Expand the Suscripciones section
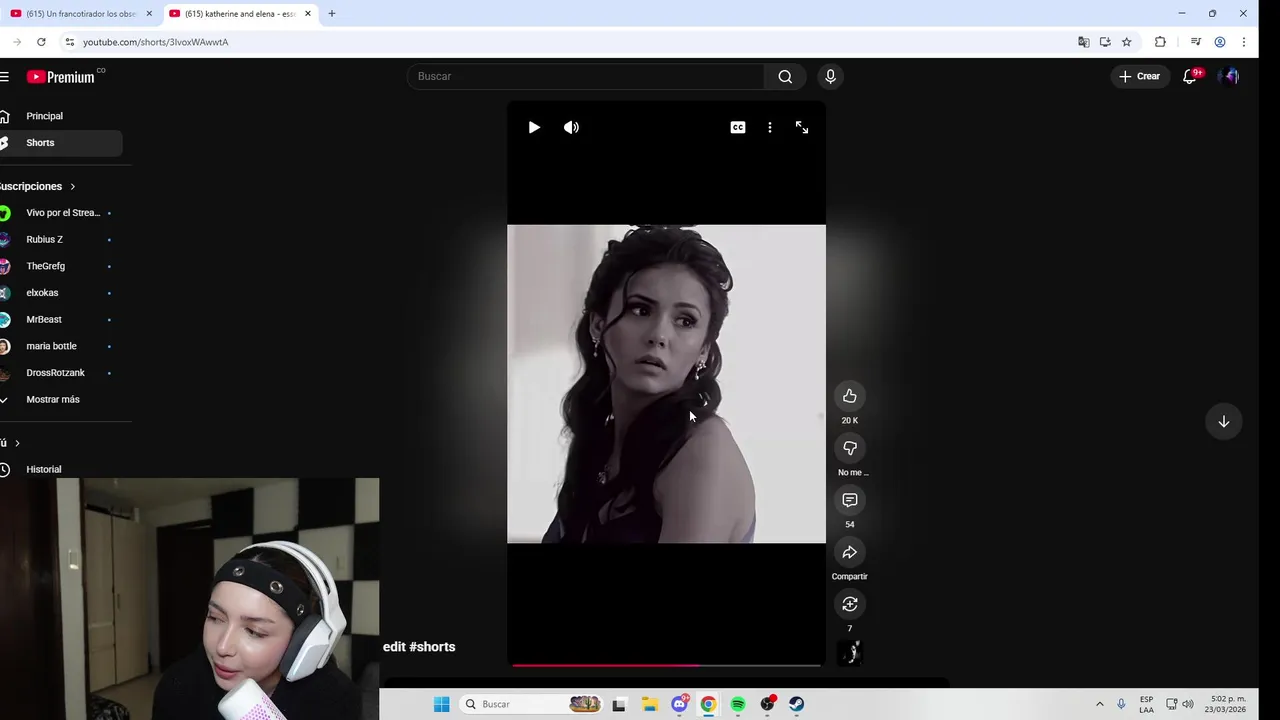This screenshot has width=1280, height=720. (38, 186)
